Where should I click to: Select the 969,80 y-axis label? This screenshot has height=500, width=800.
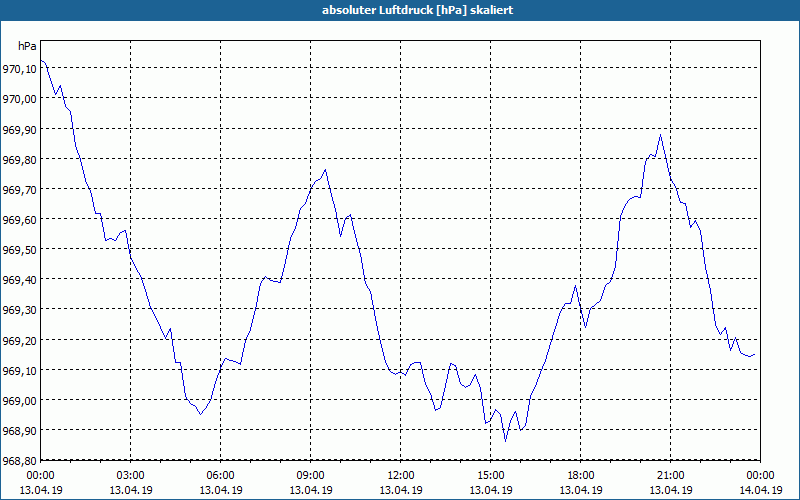19,159
